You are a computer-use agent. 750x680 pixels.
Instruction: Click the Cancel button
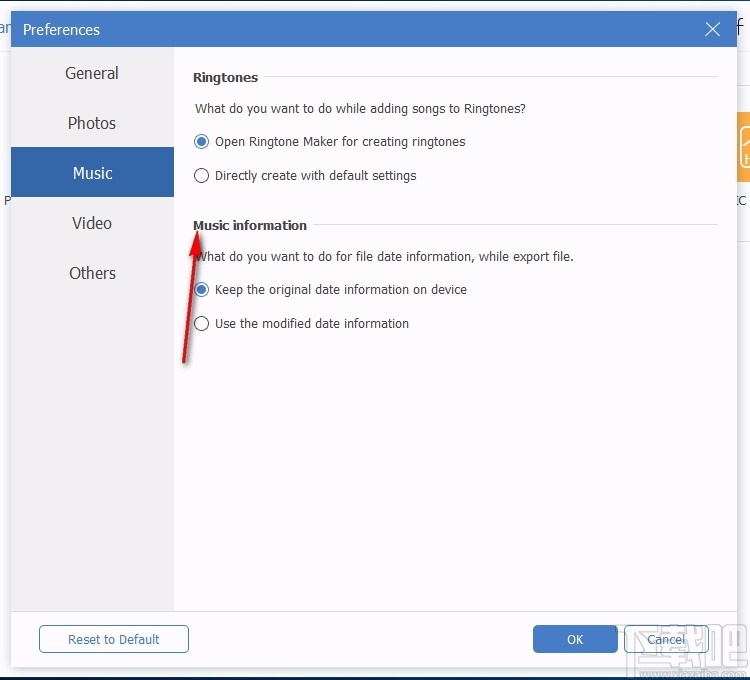666,639
